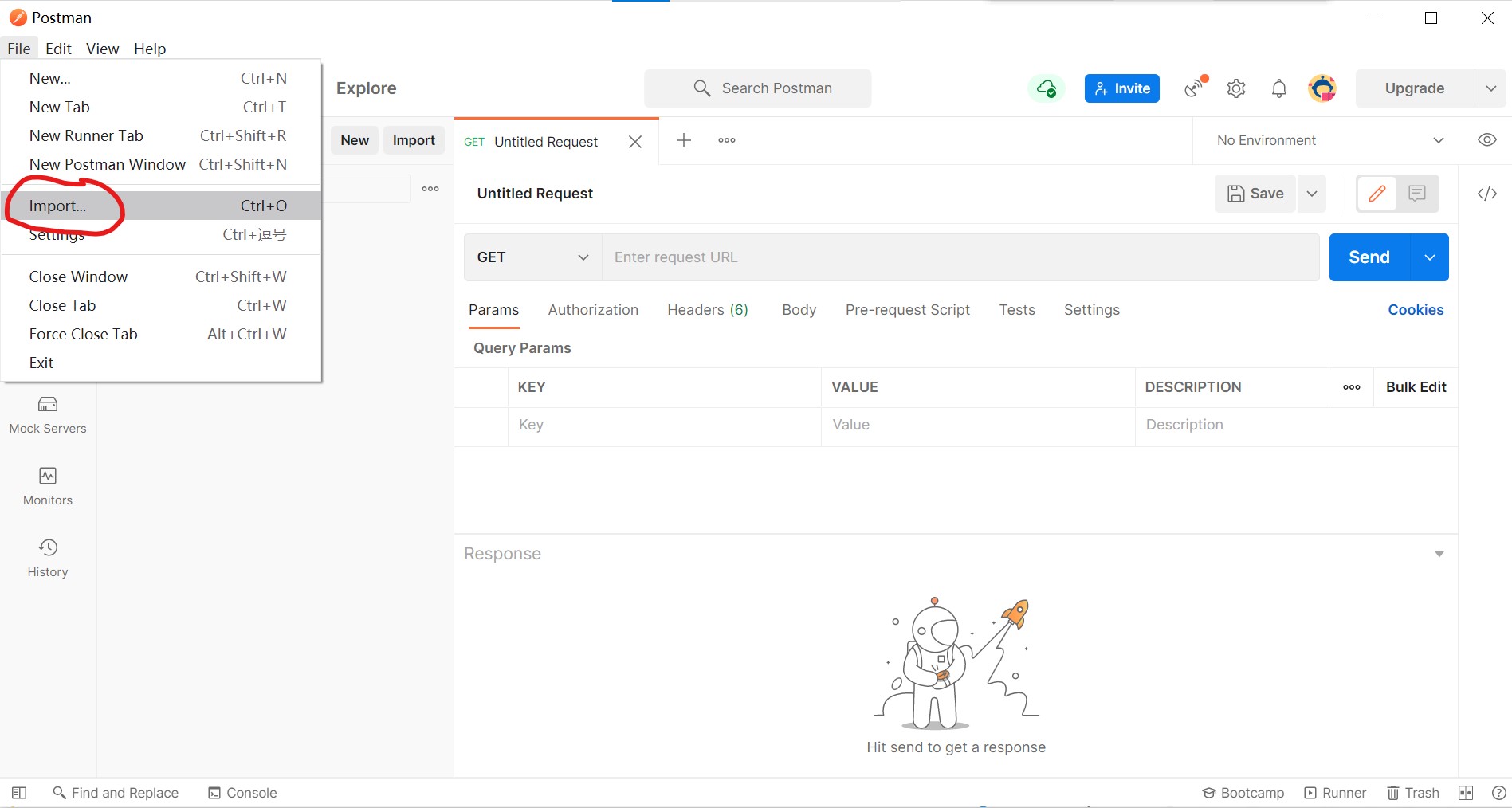Click the Send button
Screen dimensions: 1512x808
coord(1369,257)
